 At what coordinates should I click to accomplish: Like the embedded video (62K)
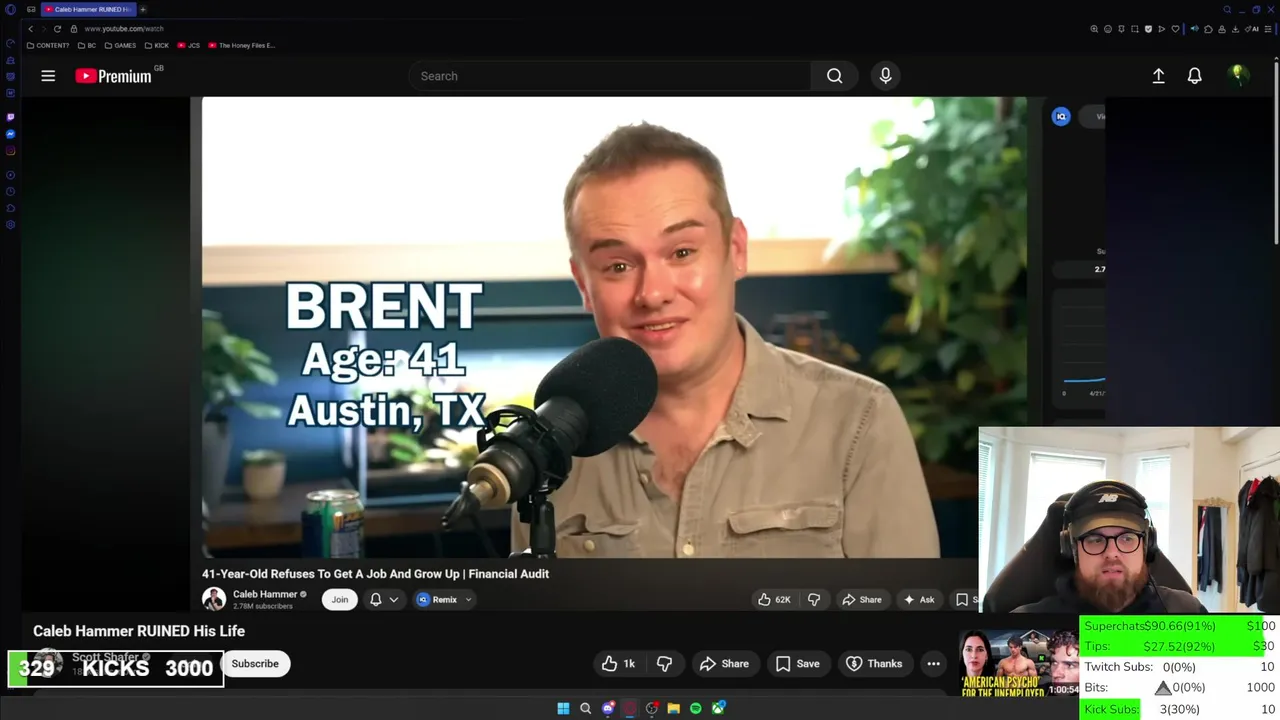(x=774, y=600)
